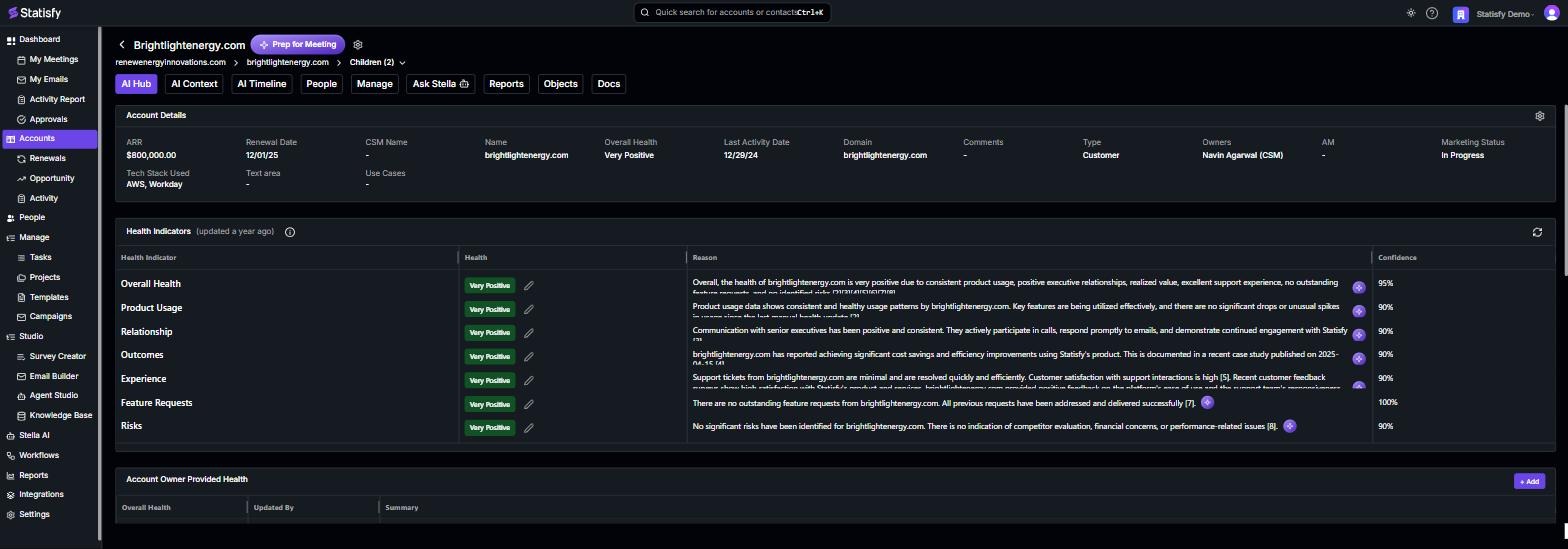Open Templates in the sidebar

pos(48,298)
